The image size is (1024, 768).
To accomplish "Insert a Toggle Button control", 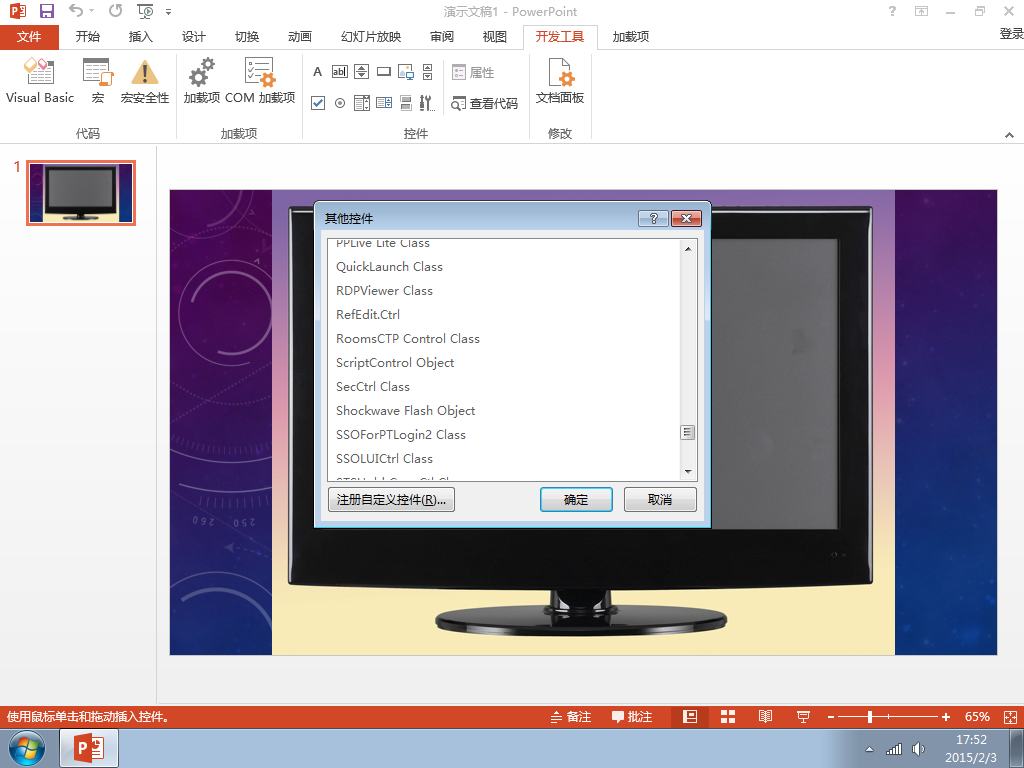I will [406, 103].
